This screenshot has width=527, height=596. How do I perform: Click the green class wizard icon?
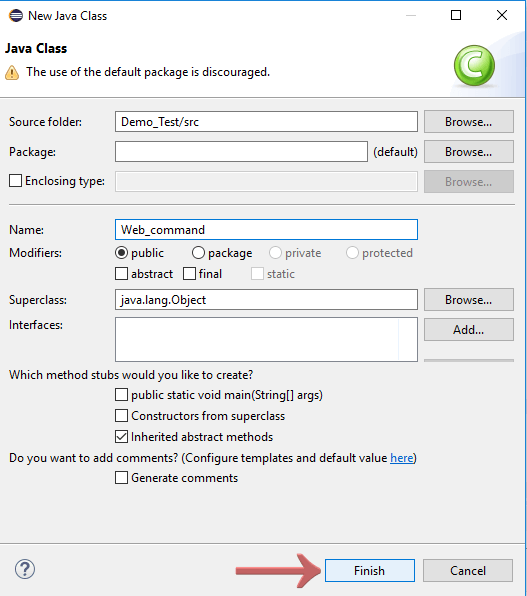coord(474,65)
